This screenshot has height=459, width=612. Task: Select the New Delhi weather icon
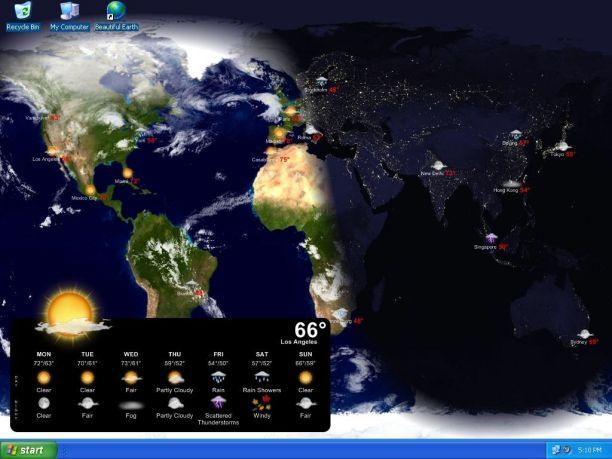point(438,165)
